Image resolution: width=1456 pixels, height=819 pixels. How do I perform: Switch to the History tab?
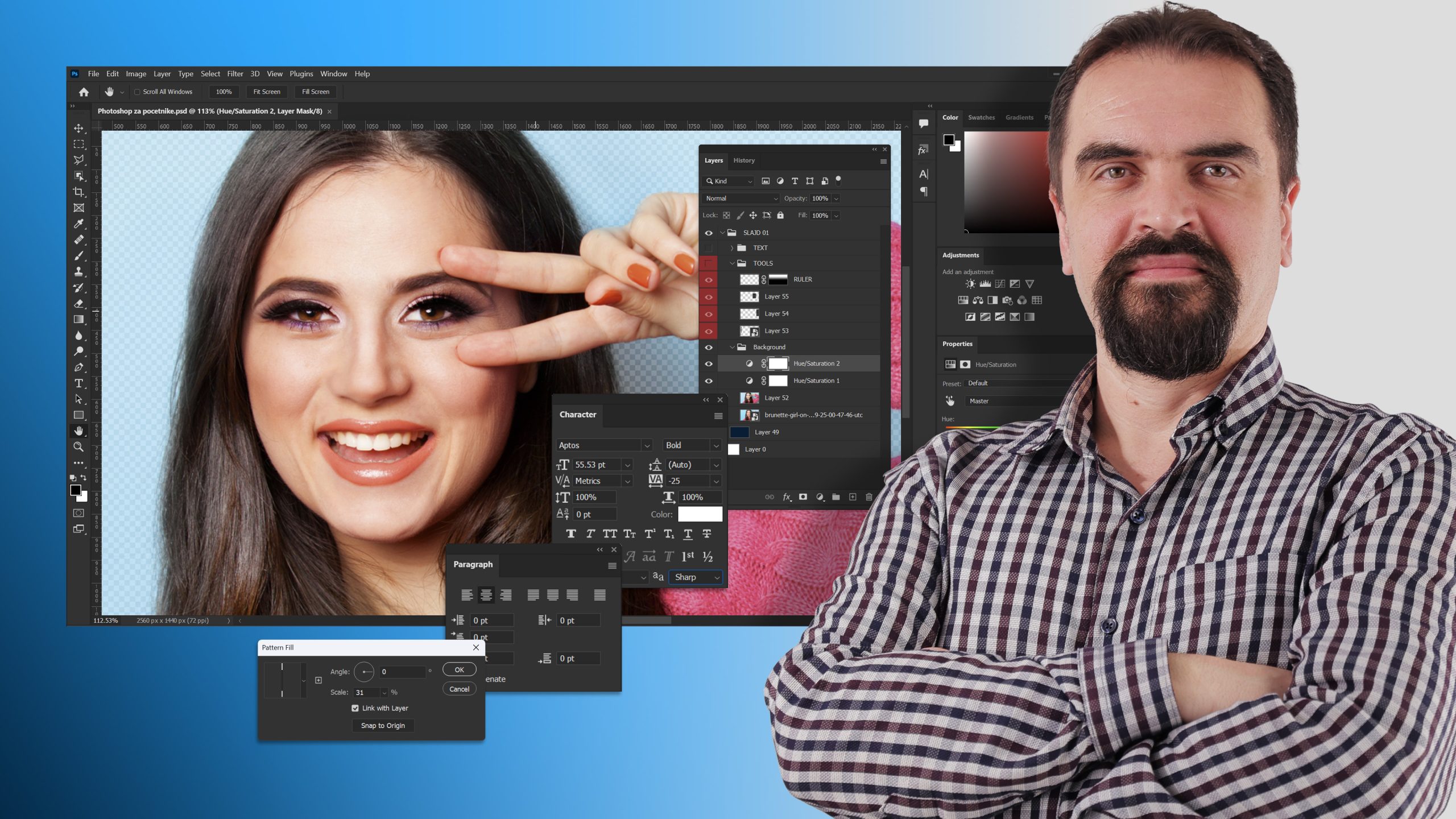743,160
